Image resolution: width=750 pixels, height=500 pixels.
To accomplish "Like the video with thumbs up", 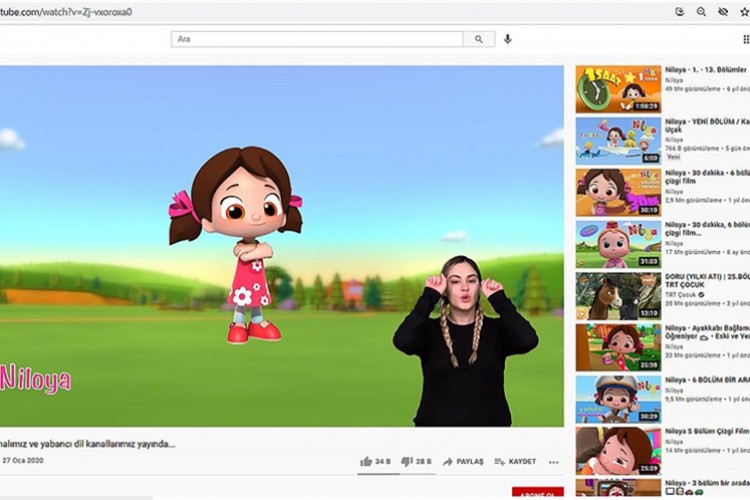I will pyautogui.click(x=367, y=462).
